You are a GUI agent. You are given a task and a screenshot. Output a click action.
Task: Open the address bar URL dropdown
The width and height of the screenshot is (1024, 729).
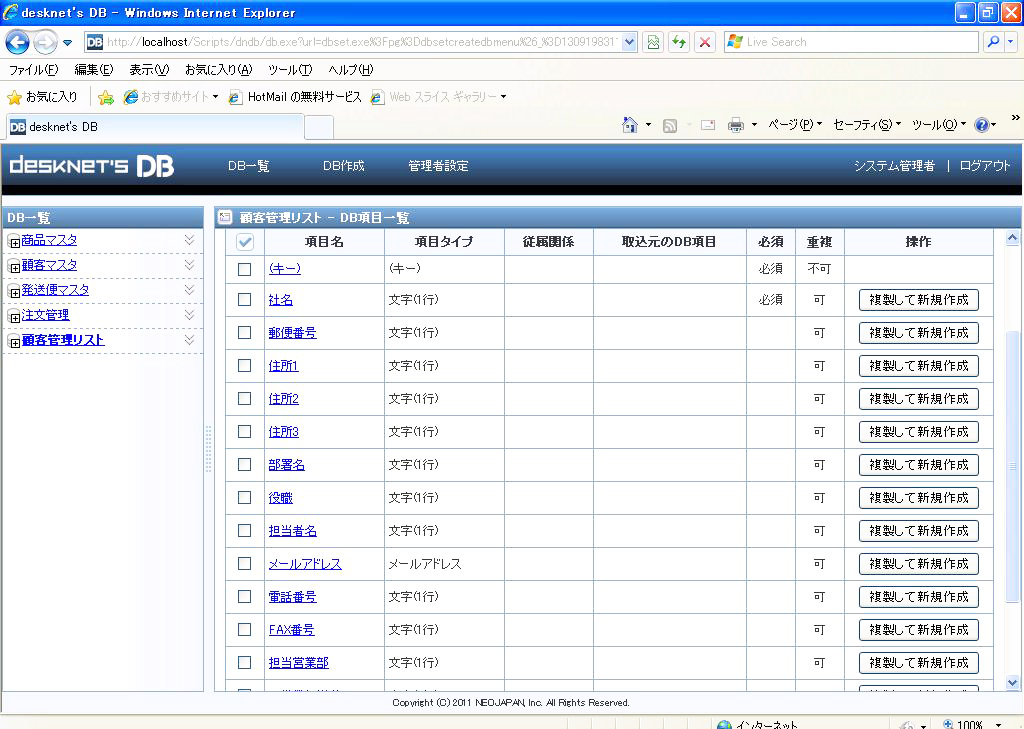(629, 42)
